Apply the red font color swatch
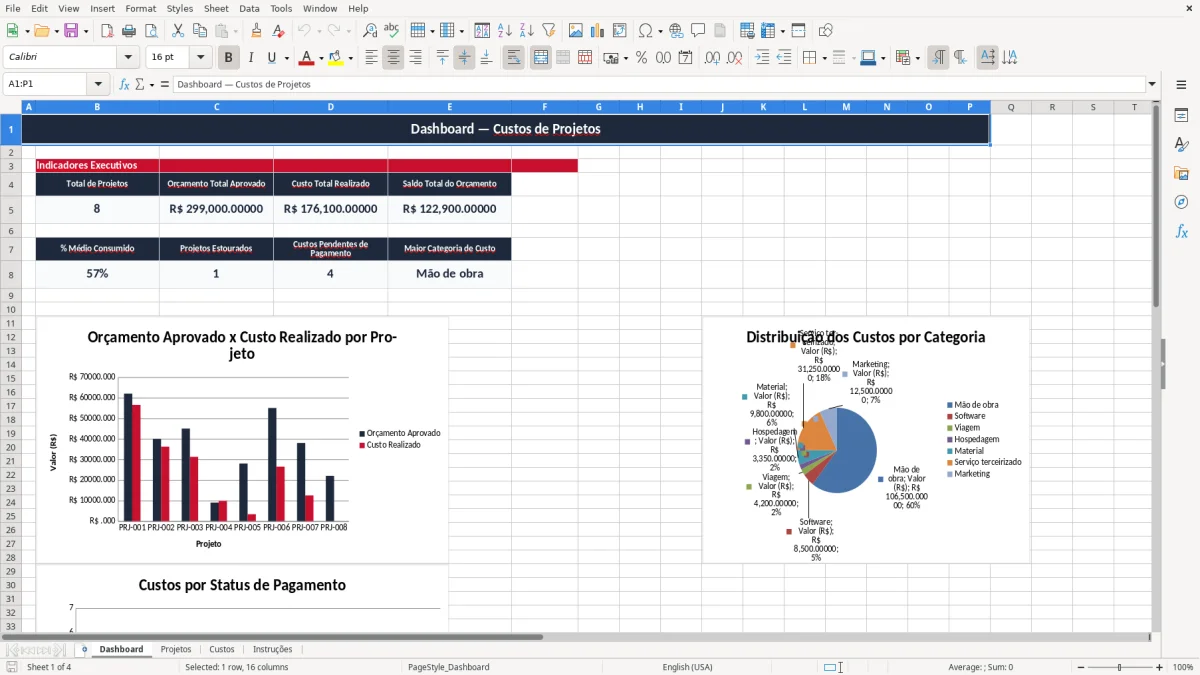Image resolution: width=1200 pixels, height=675 pixels. [307, 58]
